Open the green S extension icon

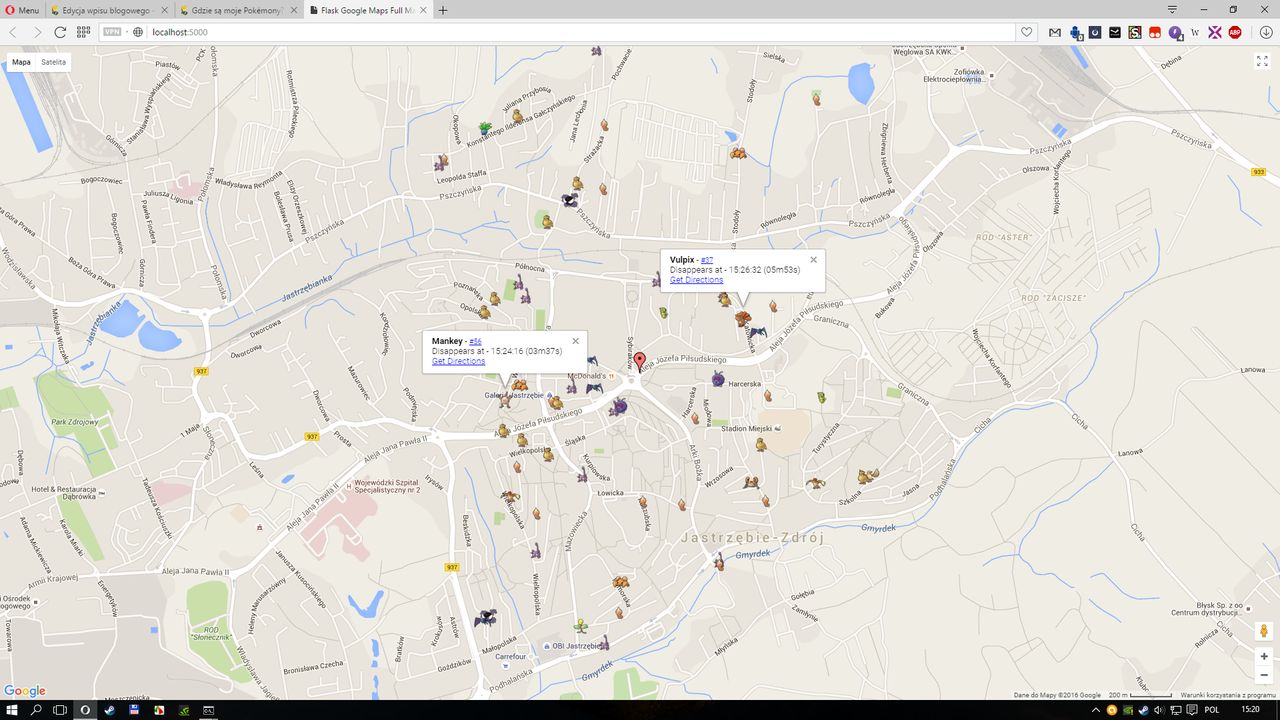(x=1135, y=32)
